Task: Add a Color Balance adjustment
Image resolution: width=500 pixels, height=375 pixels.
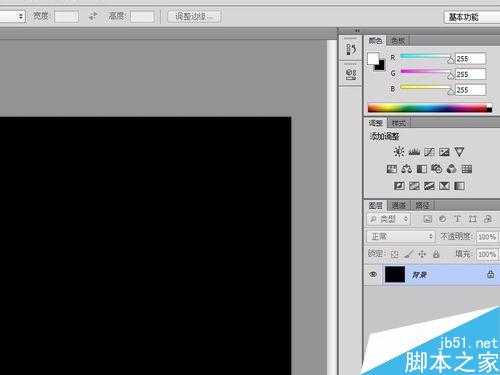Action: [x=407, y=169]
